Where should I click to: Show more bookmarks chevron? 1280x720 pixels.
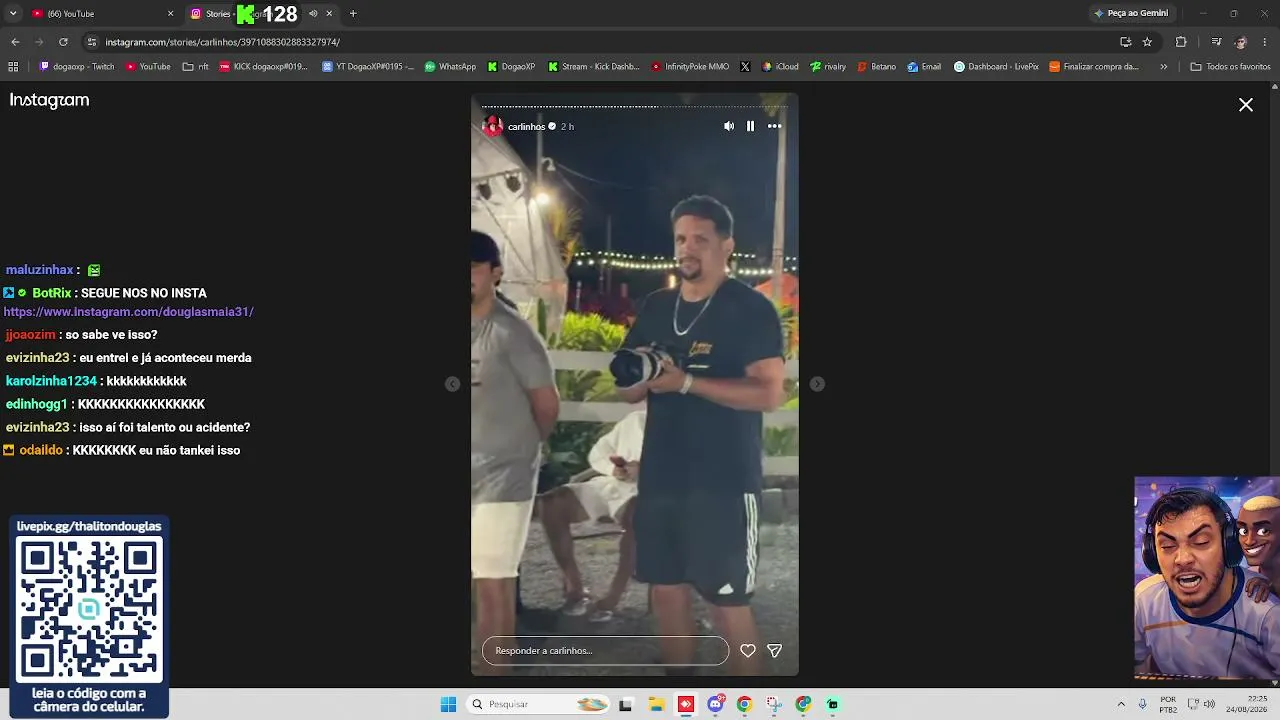[x=1163, y=67]
